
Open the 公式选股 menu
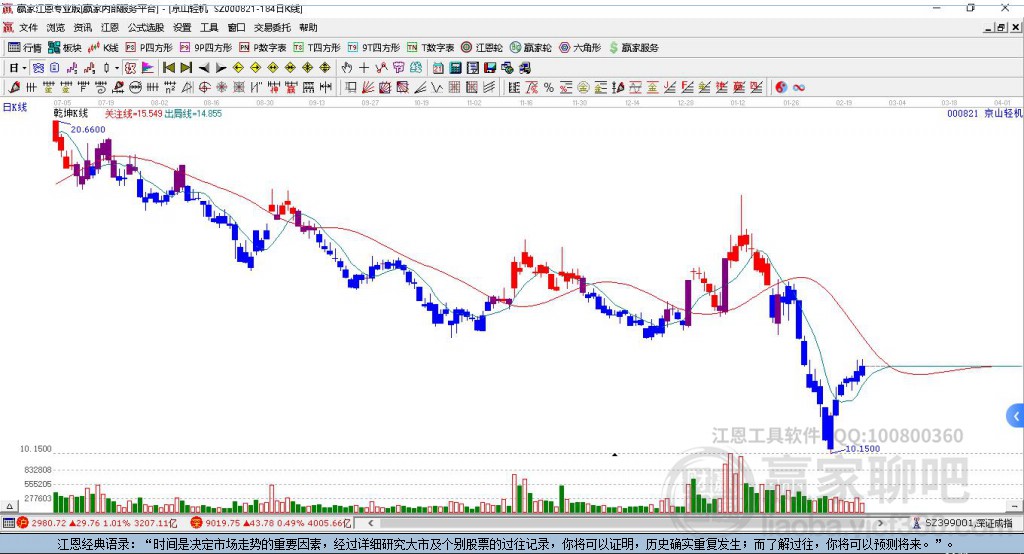point(146,27)
